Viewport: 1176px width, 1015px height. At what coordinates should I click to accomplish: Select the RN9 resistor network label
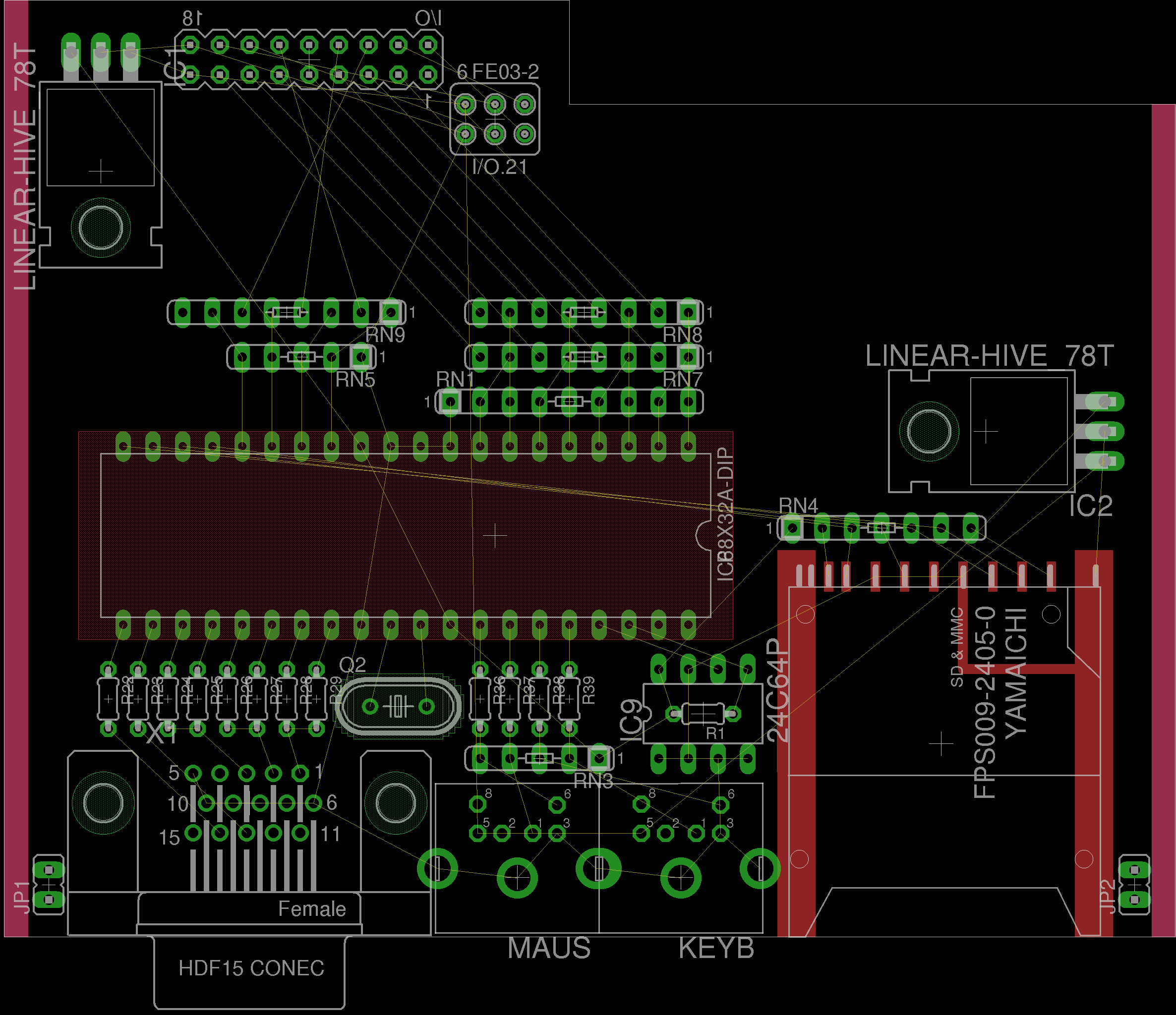(x=385, y=335)
